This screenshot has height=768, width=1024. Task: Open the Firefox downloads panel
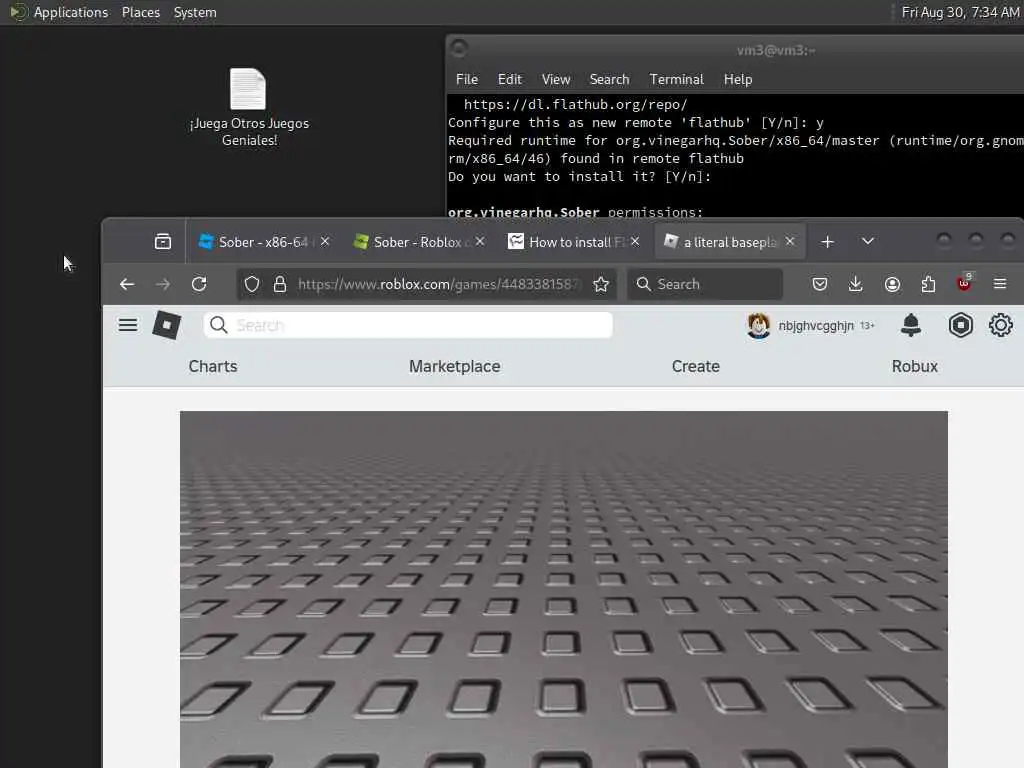pos(856,284)
